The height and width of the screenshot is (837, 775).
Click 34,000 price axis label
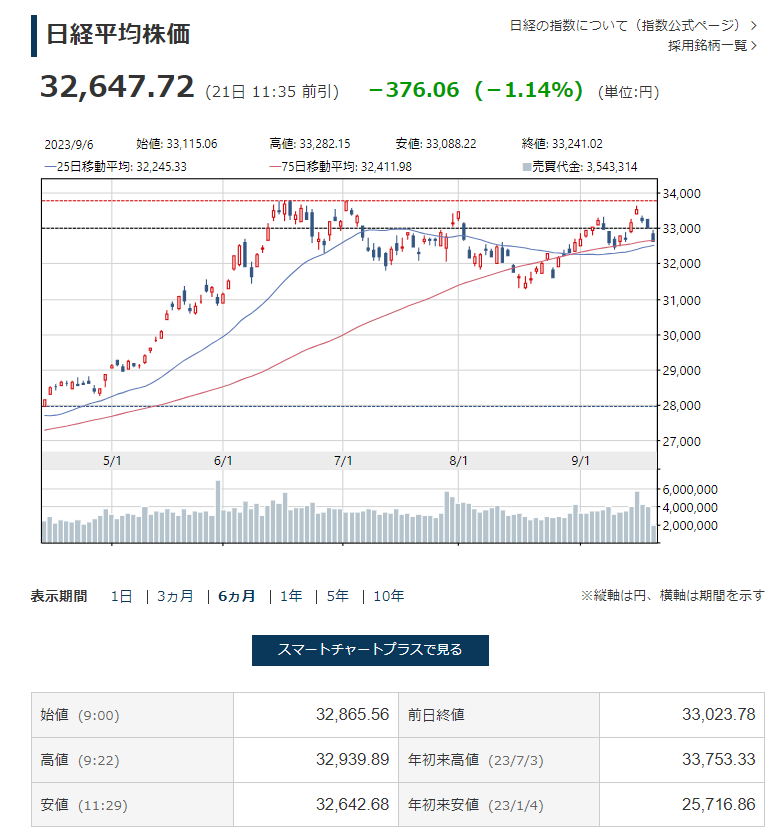pyautogui.click(x=682, y=194)
